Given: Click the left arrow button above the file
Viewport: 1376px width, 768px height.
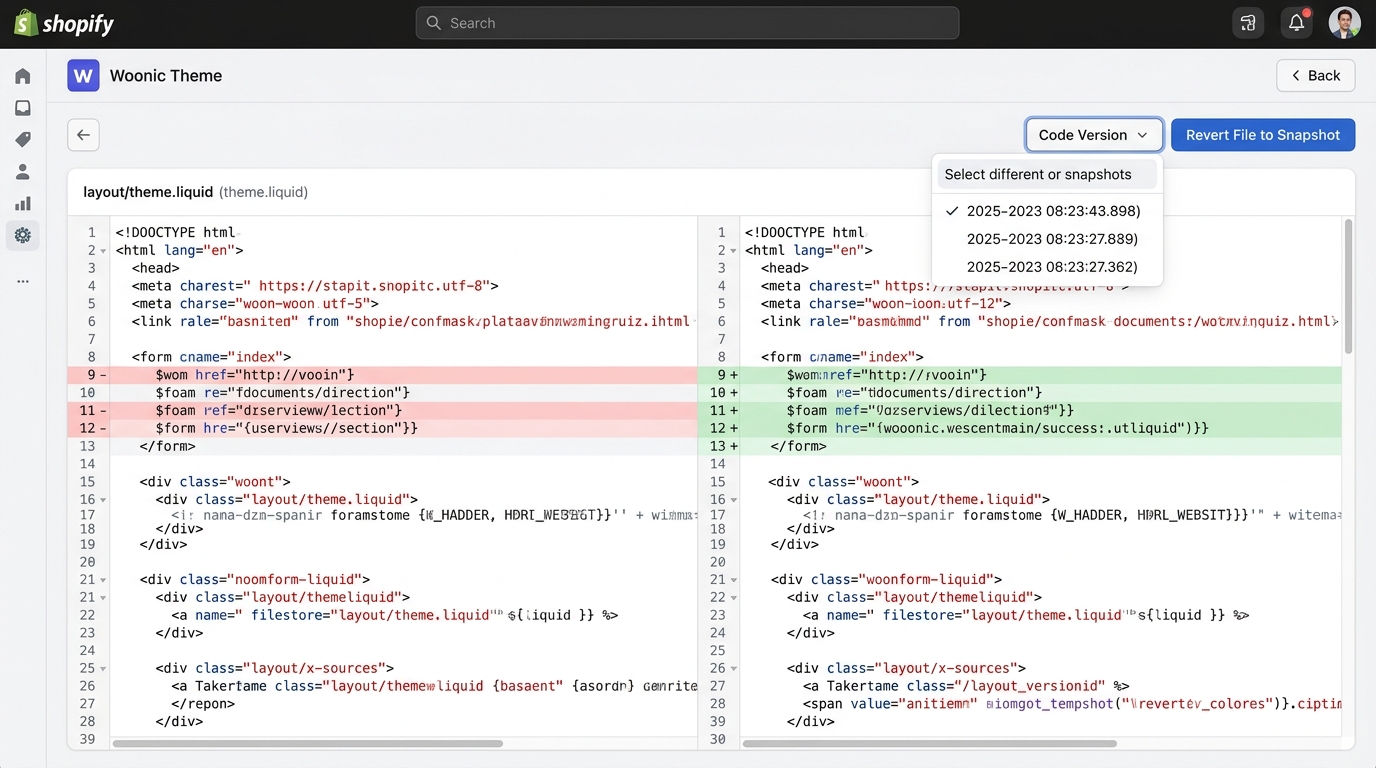Looking at the screenshot, I should coord(83,135).
